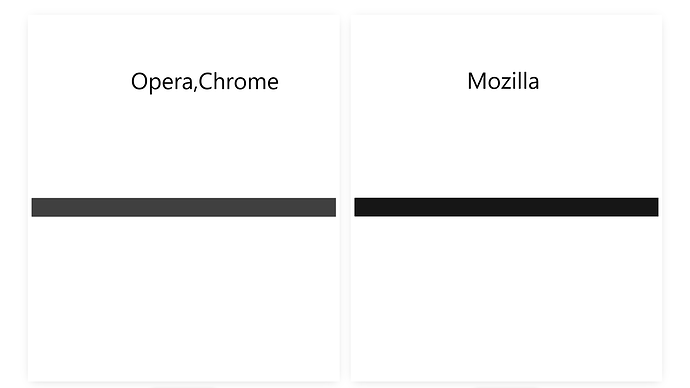
Task: Click middle of the Mozilla black bar
Action: click(506, 207)
